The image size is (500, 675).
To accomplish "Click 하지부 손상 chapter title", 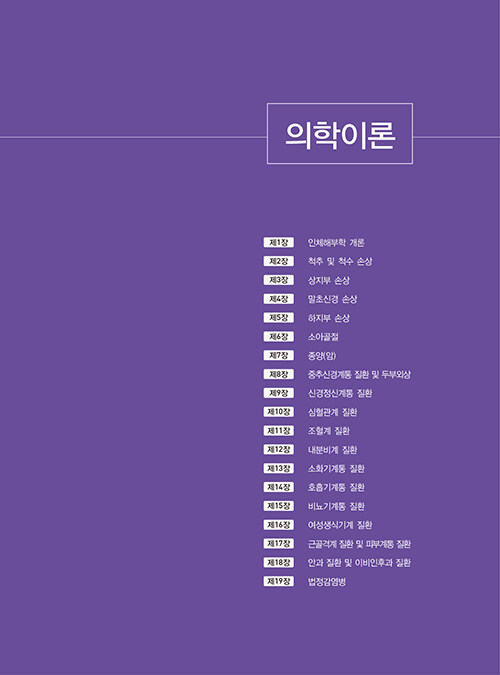I will (329, 318).
